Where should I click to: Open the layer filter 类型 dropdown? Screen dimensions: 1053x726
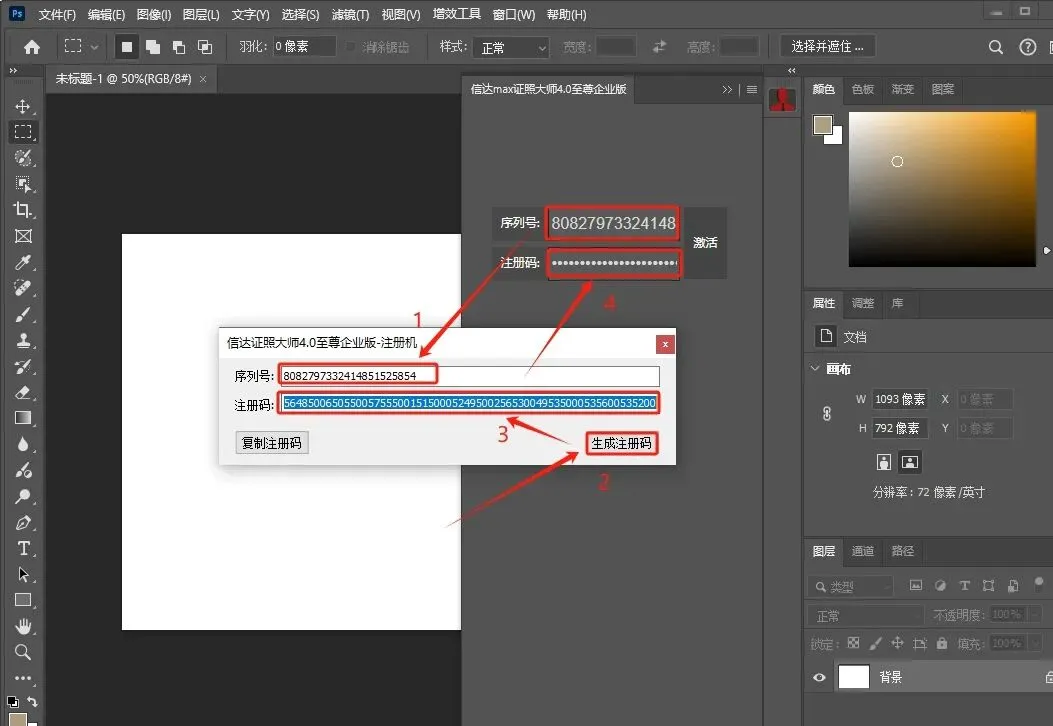tap(850, 586)
